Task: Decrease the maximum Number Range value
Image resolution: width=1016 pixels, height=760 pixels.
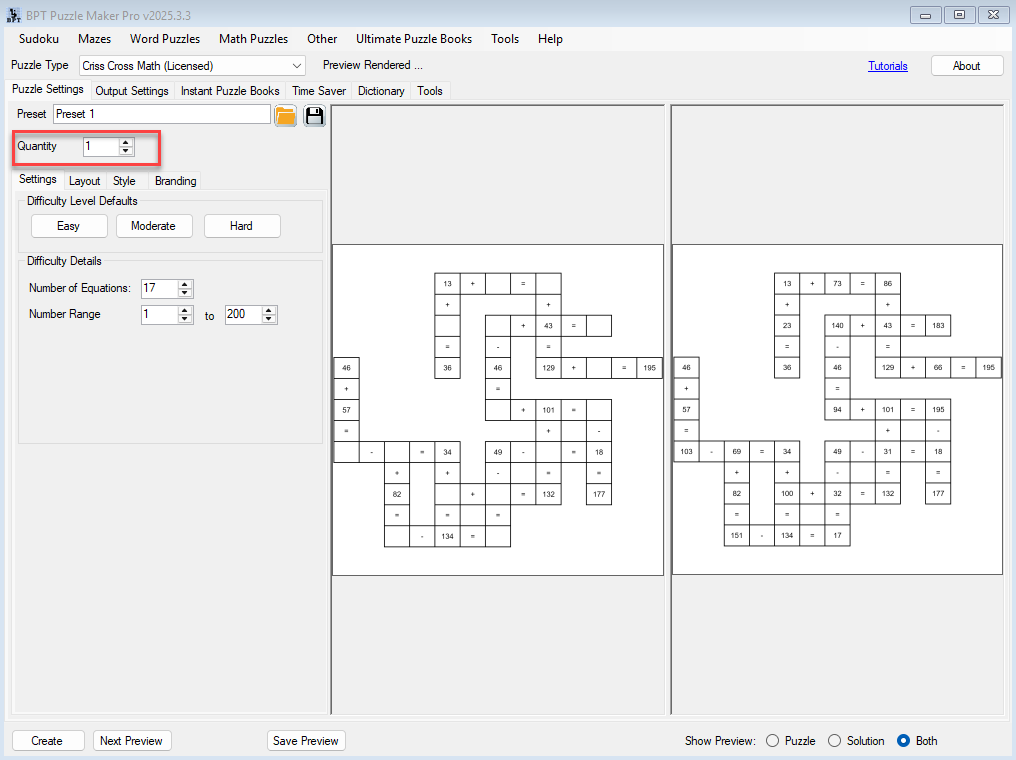Action: tap(268, 319)
